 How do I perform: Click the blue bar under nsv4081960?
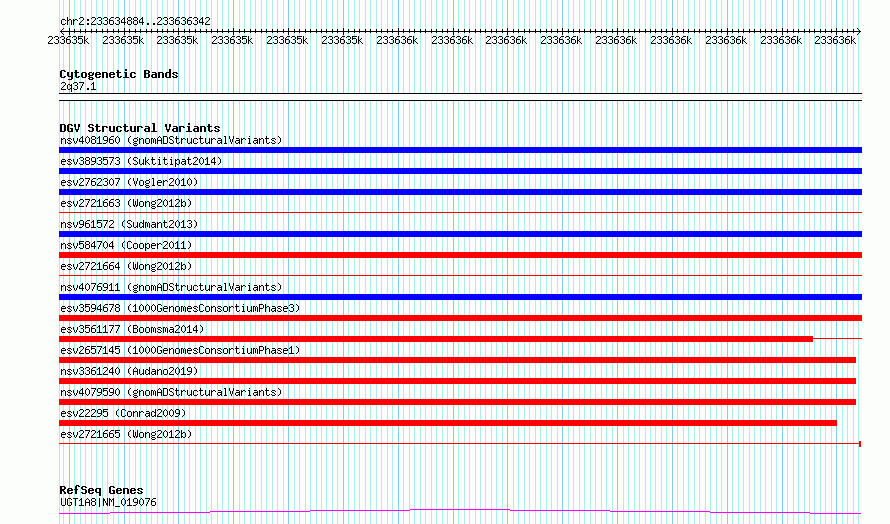coord(460,150)
